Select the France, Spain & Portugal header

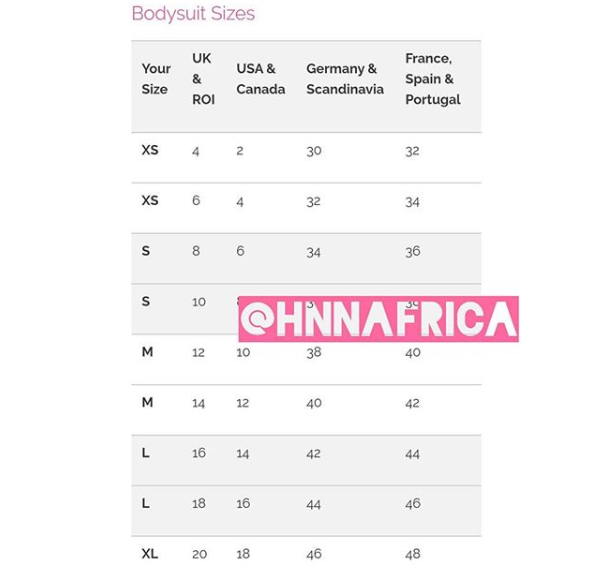(432, 79)
